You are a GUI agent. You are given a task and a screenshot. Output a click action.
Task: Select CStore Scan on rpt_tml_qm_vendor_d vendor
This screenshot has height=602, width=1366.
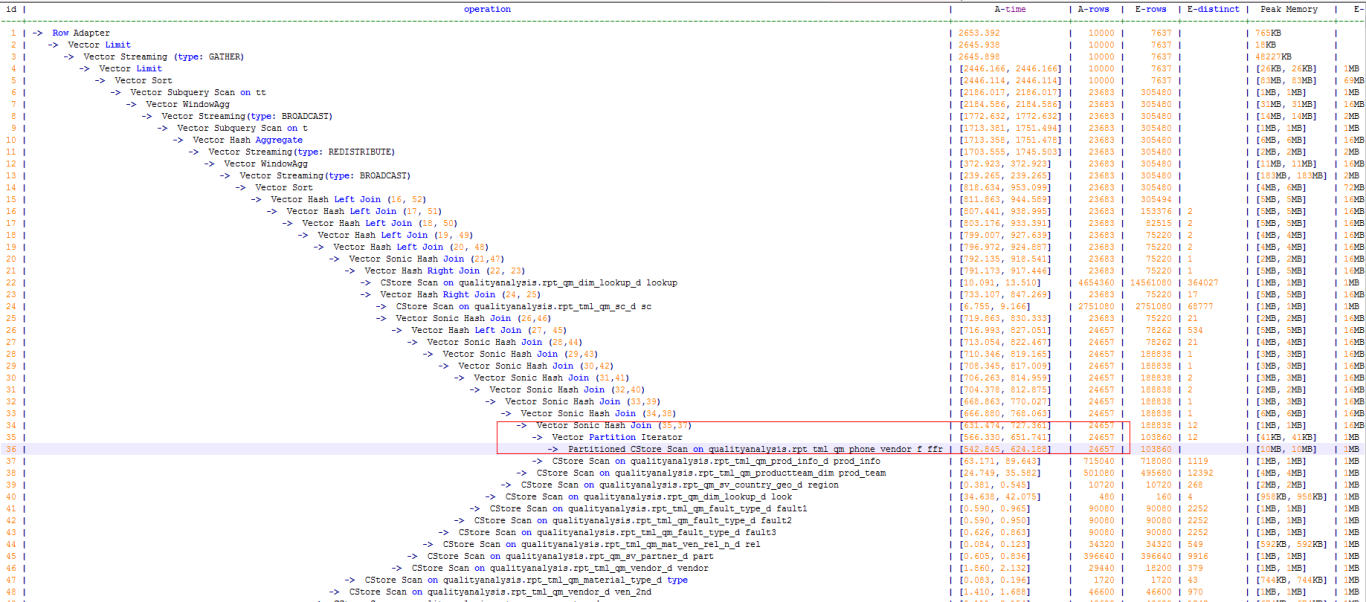[550, 568]
